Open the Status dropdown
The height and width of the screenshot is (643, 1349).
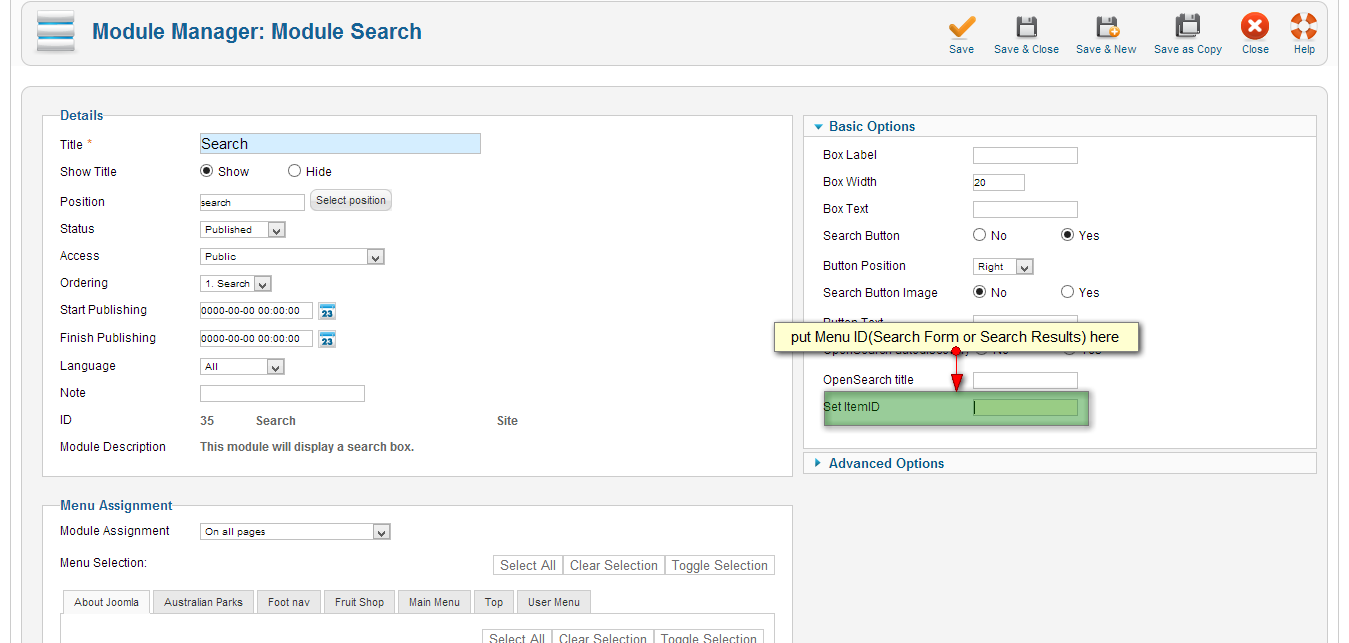[x=242, y=229]
